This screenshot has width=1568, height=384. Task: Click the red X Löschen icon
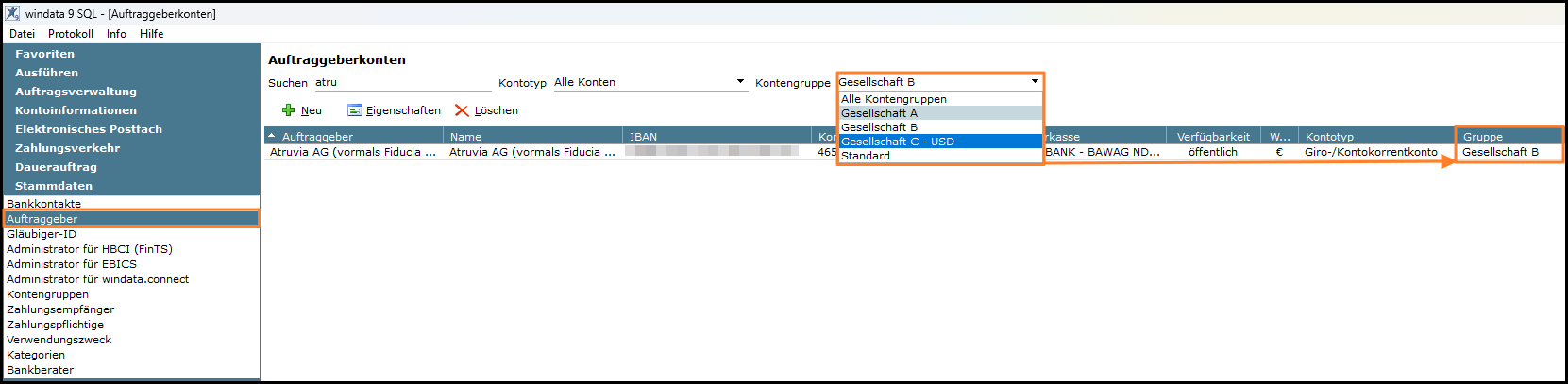pos(462,110)
